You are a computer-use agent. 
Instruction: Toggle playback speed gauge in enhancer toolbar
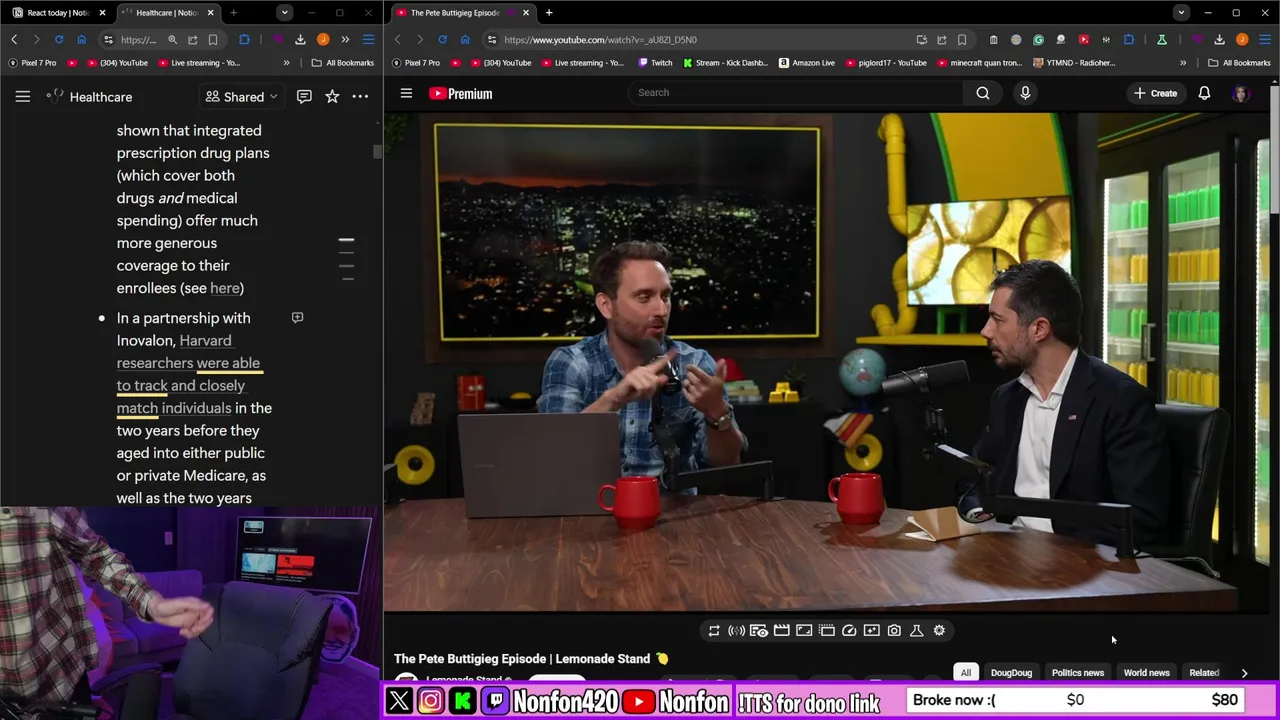tap(849, 631)
